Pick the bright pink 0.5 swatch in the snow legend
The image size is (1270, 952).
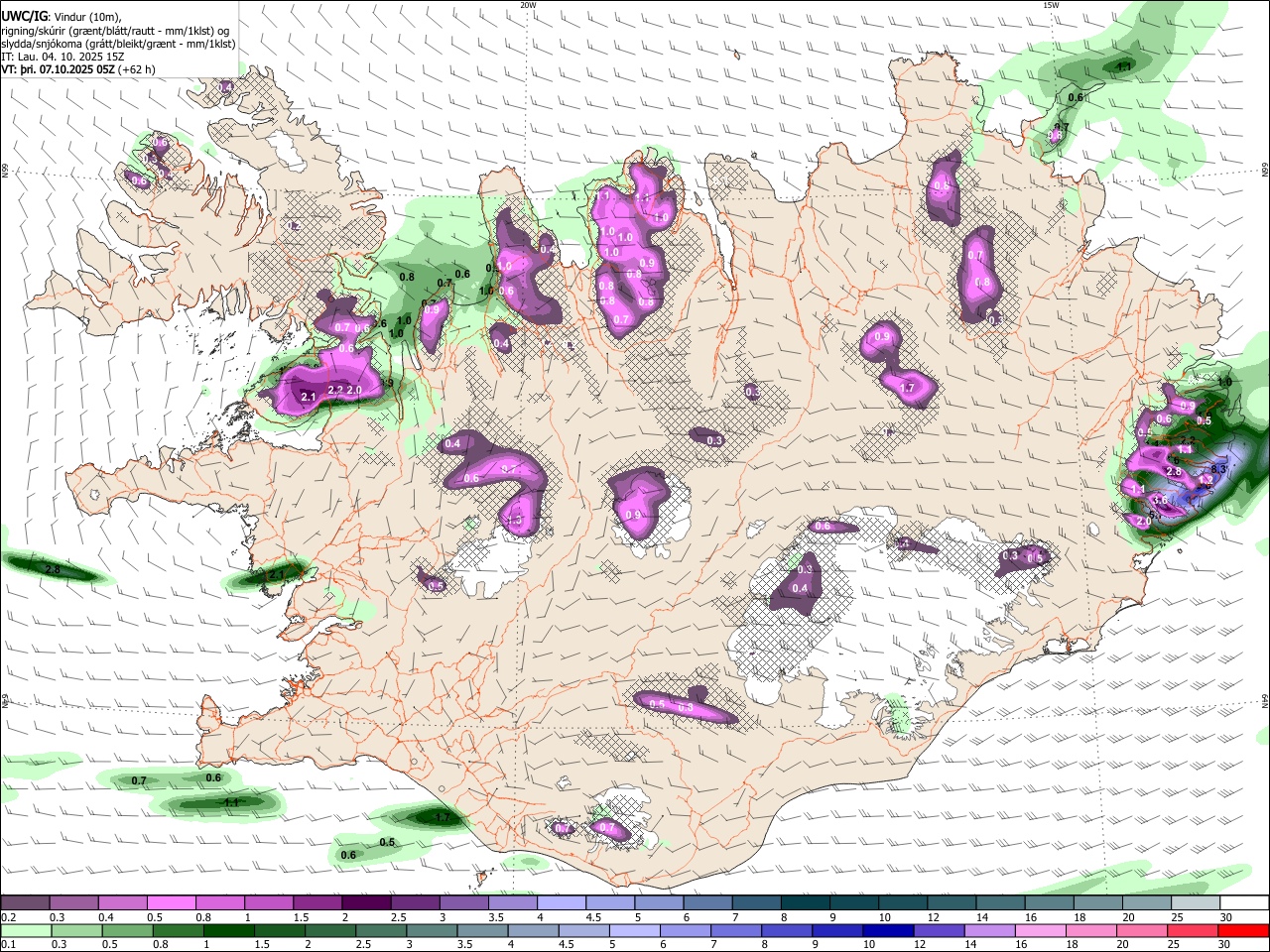172,902
